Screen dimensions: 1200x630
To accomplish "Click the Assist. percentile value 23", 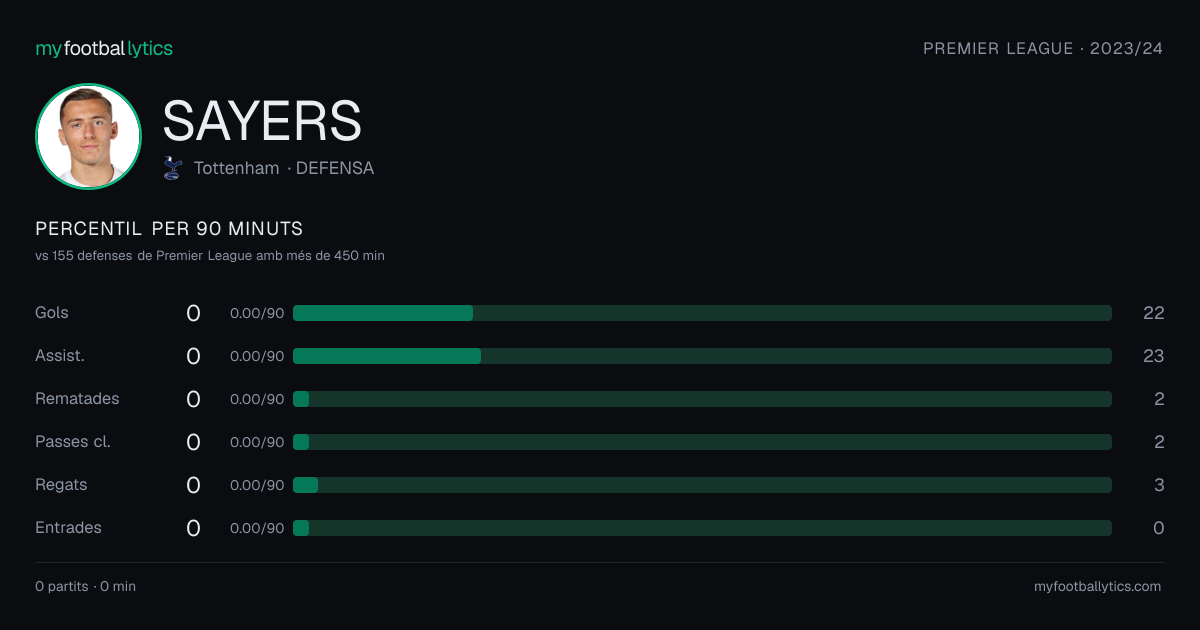I will (1153, 356).
